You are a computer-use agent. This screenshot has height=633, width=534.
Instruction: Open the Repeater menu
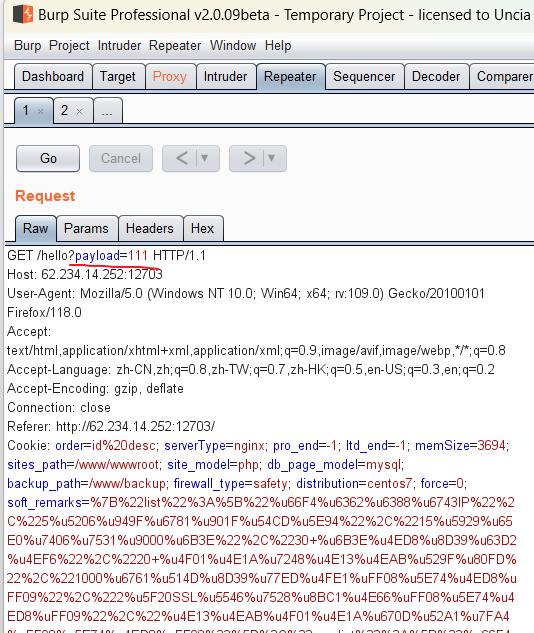pos(175,46)
